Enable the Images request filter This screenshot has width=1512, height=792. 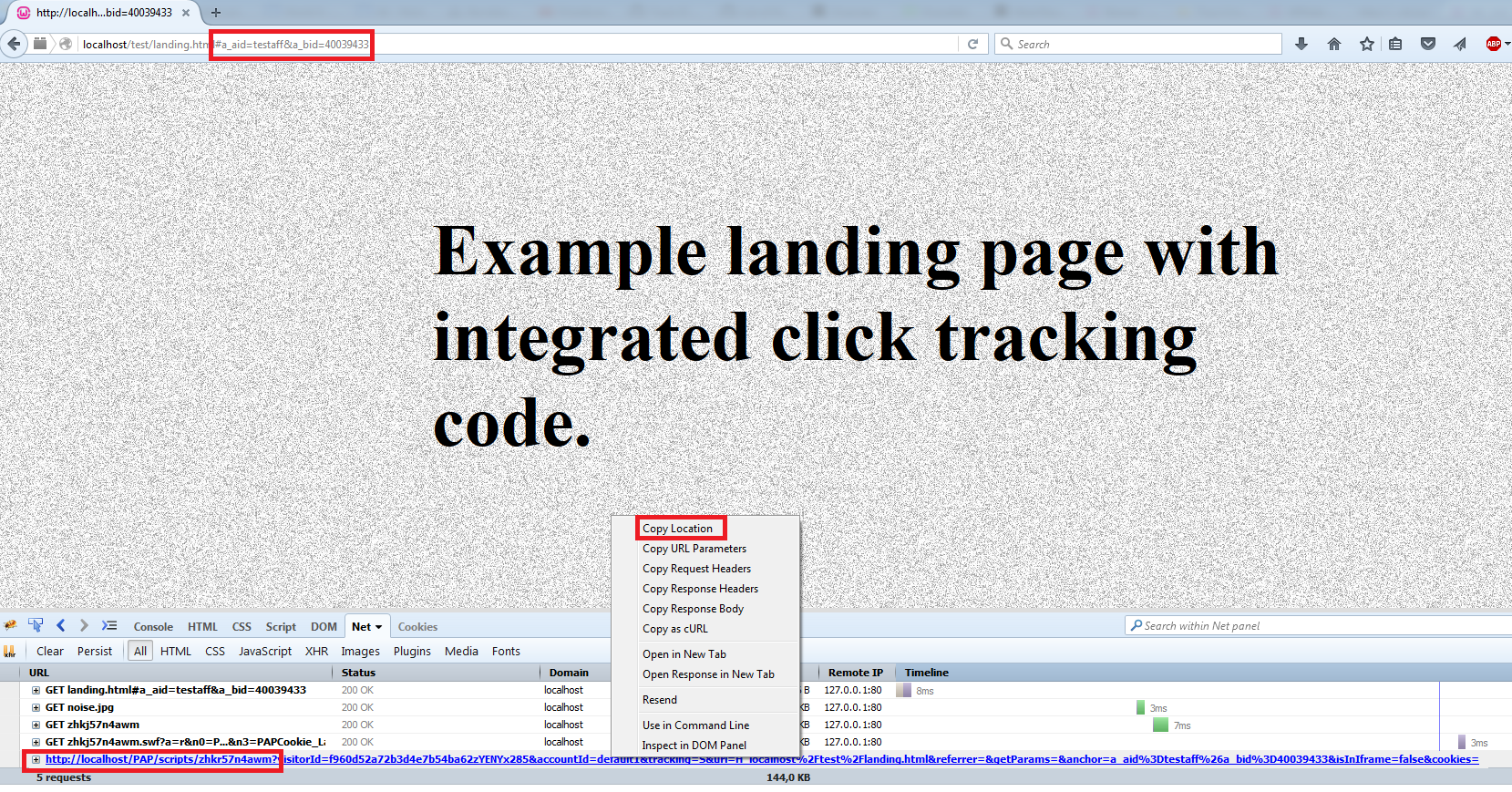coord(360,651)
